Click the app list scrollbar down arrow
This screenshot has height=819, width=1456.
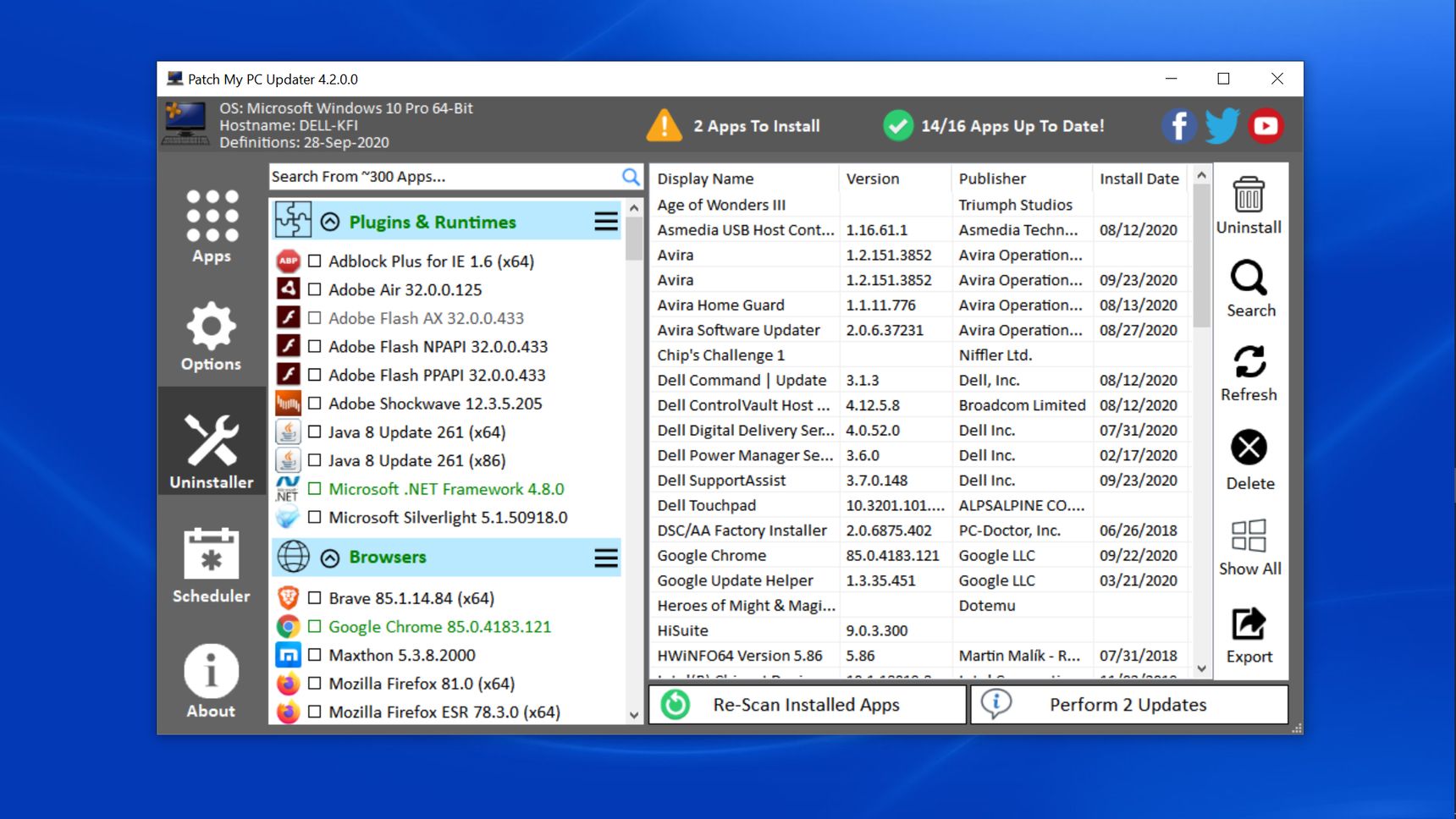634,715
